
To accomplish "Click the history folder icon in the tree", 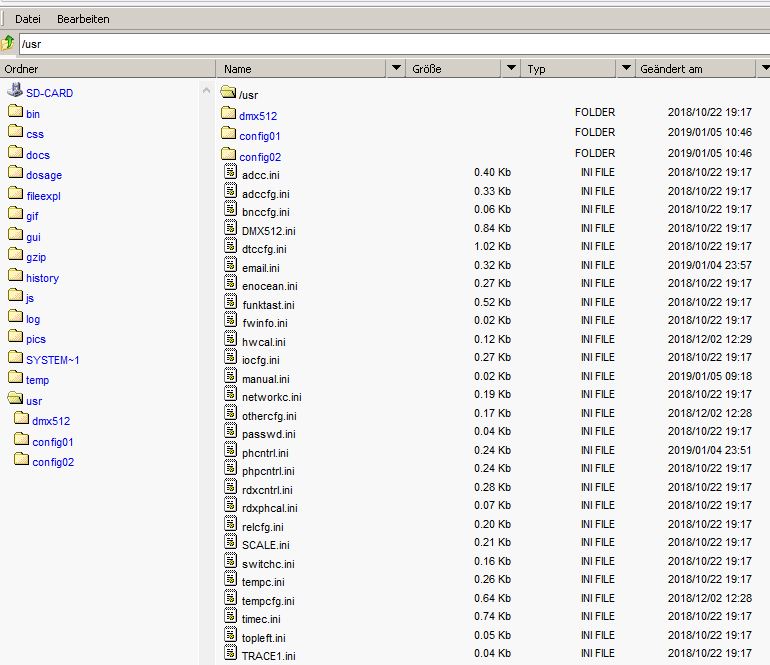I will click(x=16, y=275).
